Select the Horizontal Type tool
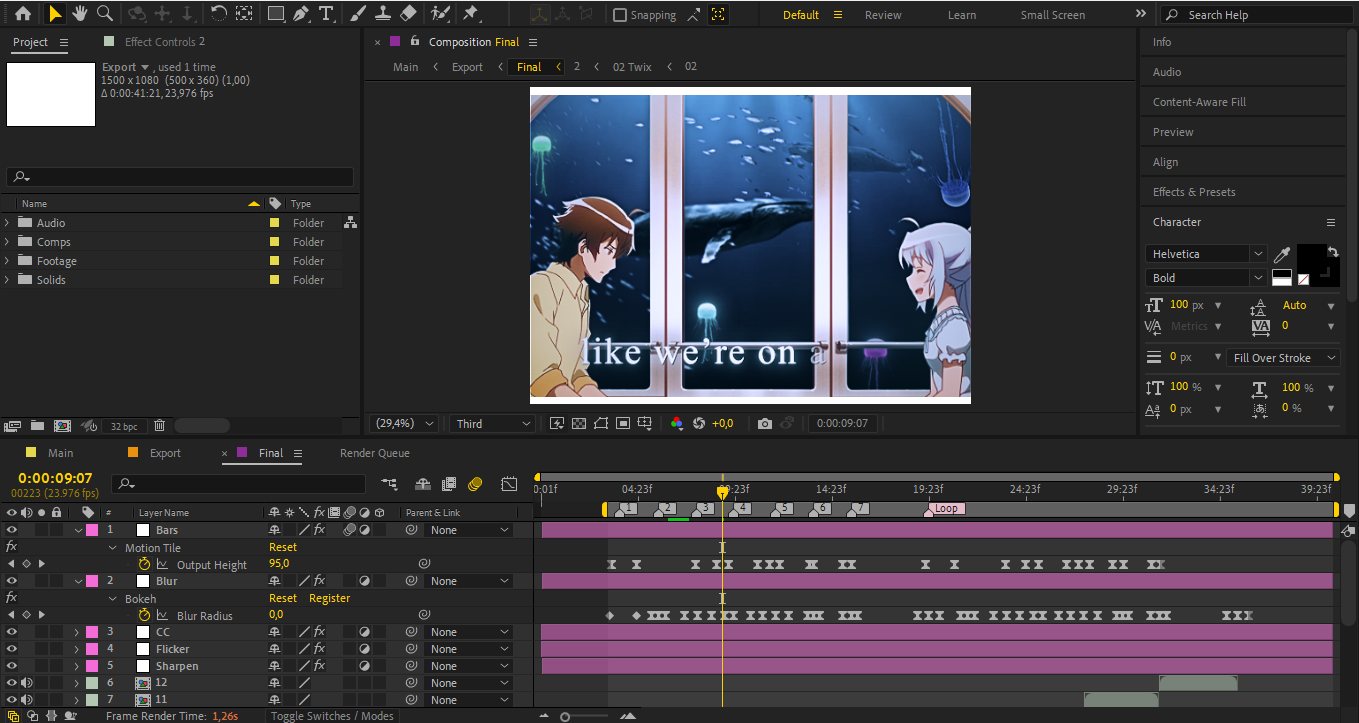The width and height of the screenshot is (1359, 723). coord(326,14)
